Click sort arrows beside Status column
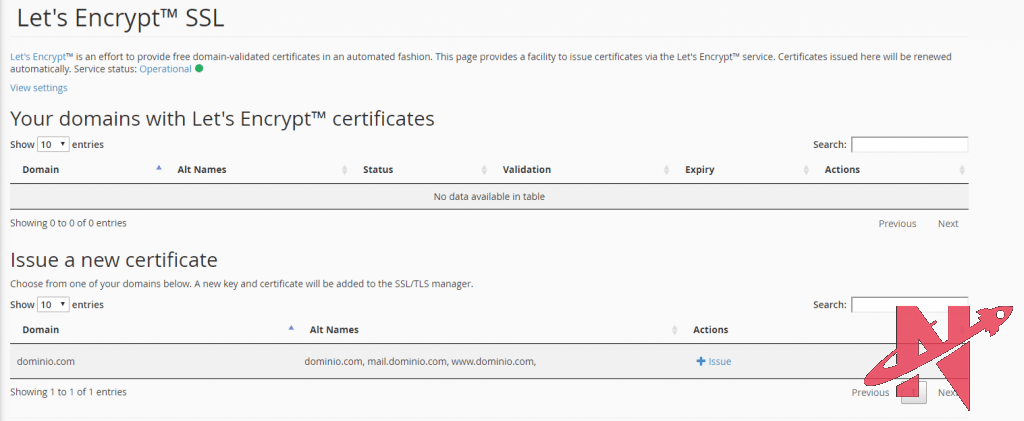This screenshot has height=421, width=1024. [x=484, y=170]
